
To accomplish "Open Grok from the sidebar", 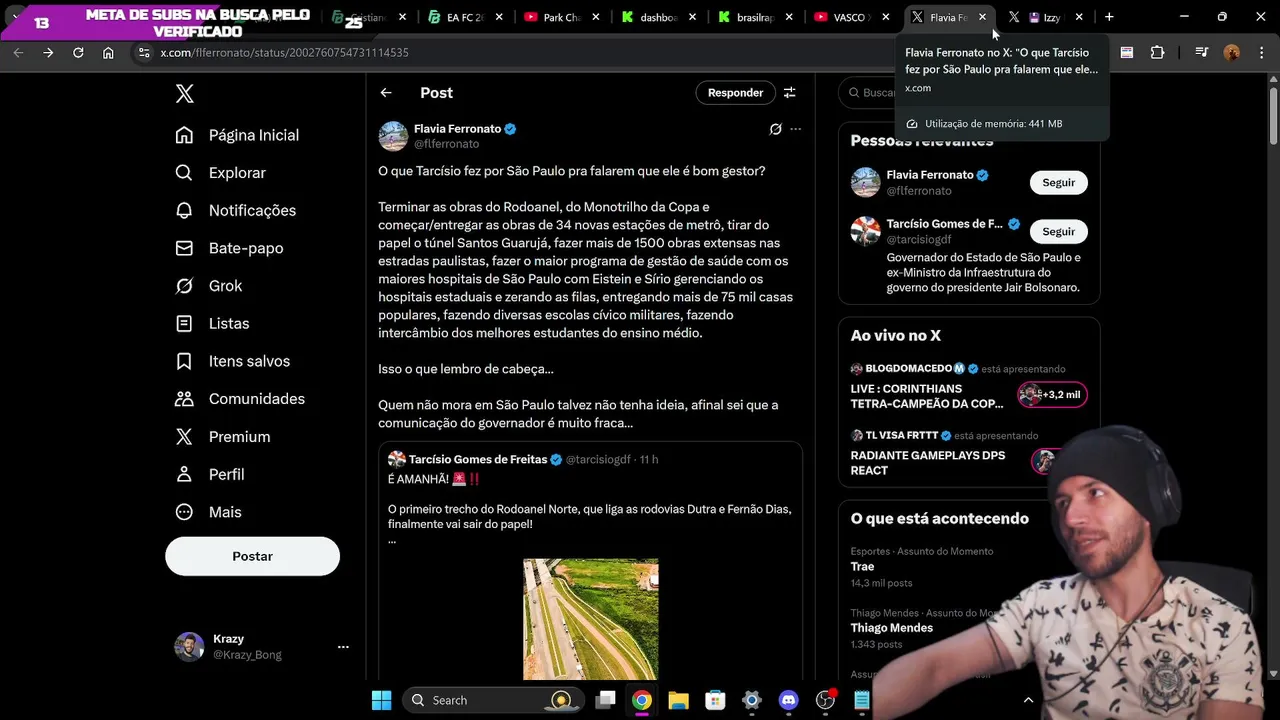I will pos(208,286).
